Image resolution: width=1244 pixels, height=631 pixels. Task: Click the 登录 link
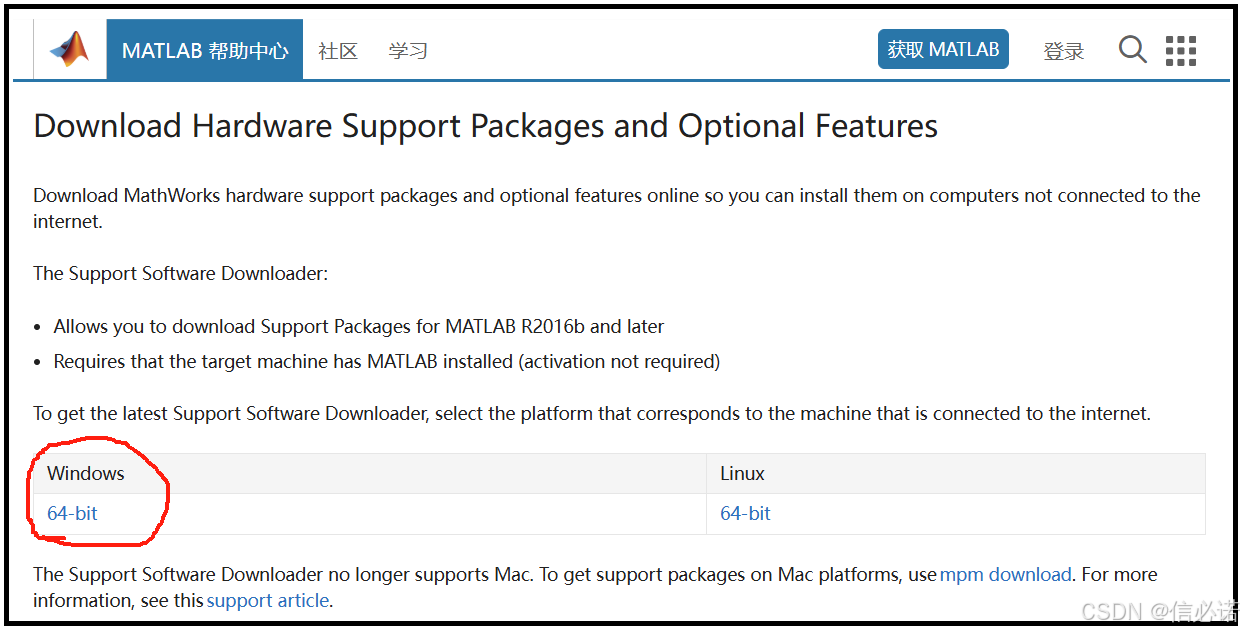[1064, 51]
